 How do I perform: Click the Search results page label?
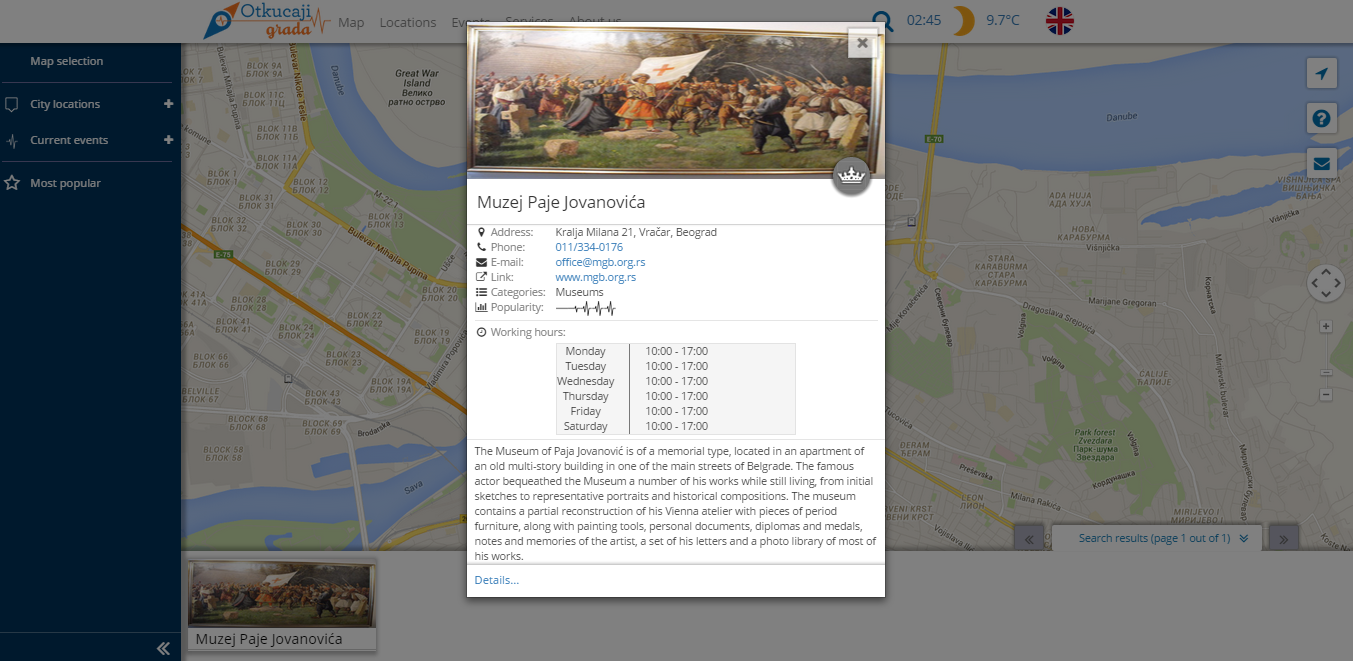tap(1154, 538)
